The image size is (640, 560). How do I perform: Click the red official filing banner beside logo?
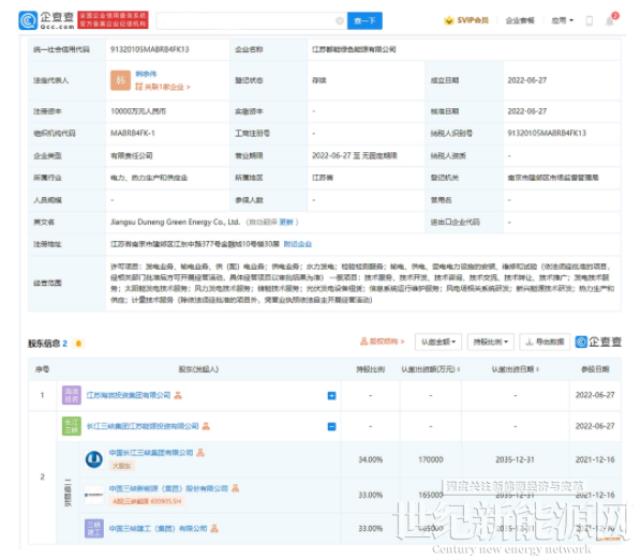point(113,20)
